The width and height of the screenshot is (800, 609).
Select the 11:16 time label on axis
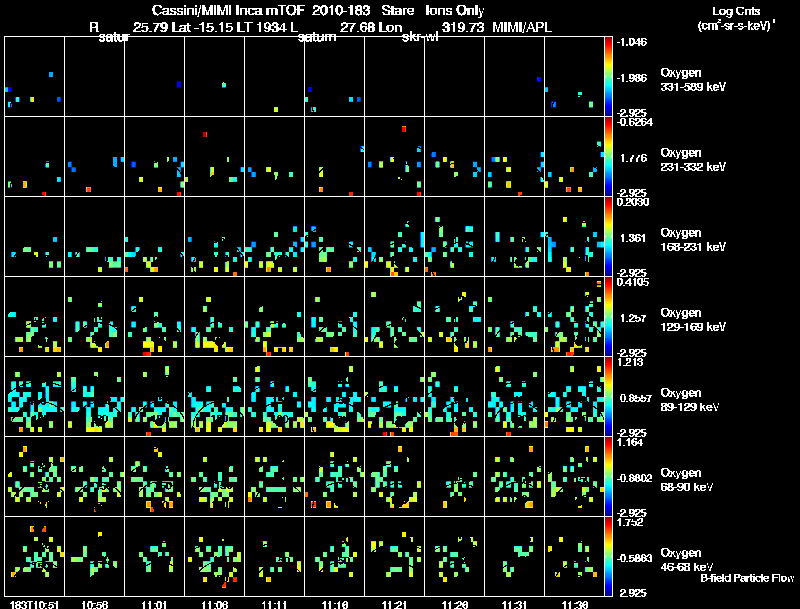tap(335, 604)
